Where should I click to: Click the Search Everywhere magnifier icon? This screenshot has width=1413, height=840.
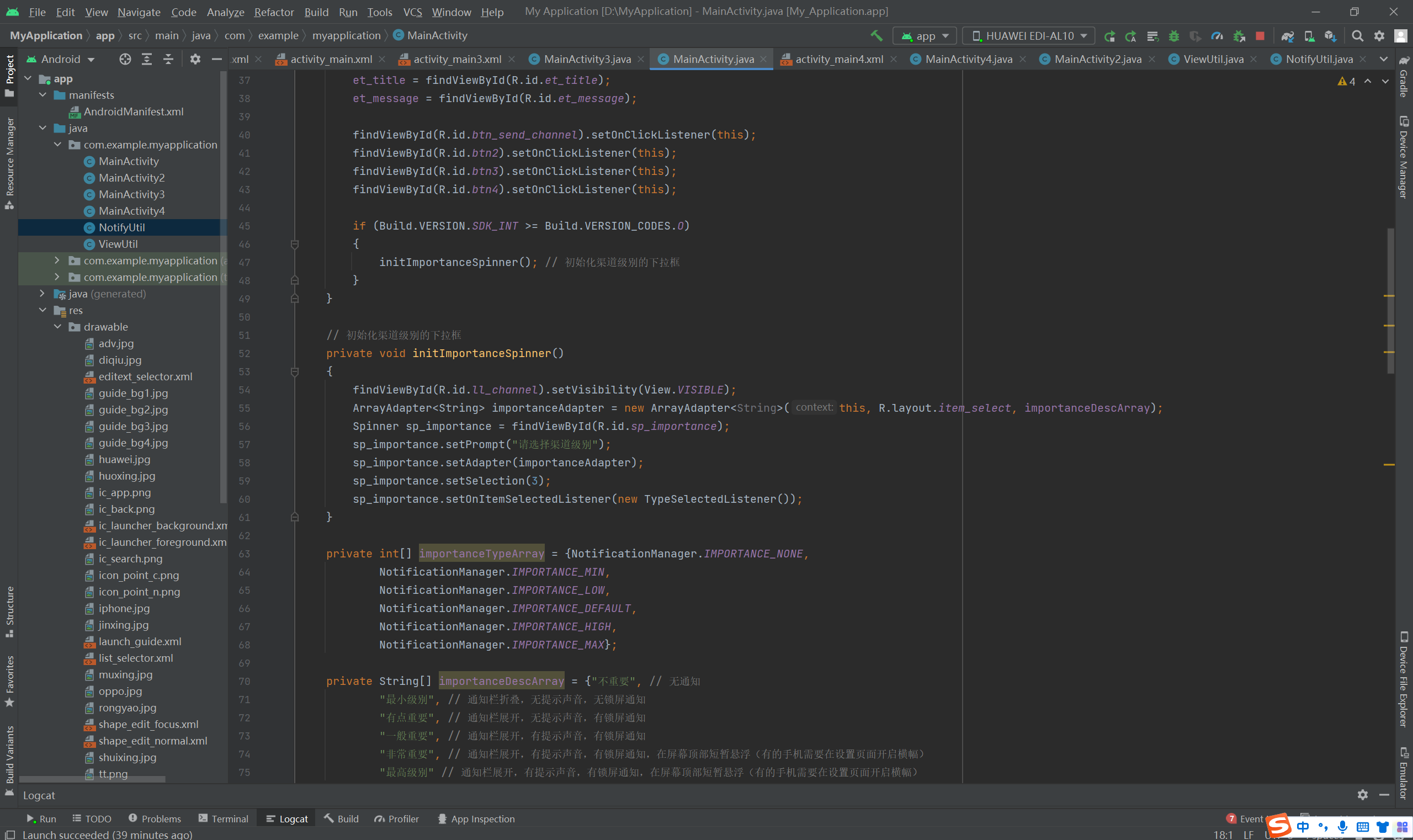tap(1357, 36)
